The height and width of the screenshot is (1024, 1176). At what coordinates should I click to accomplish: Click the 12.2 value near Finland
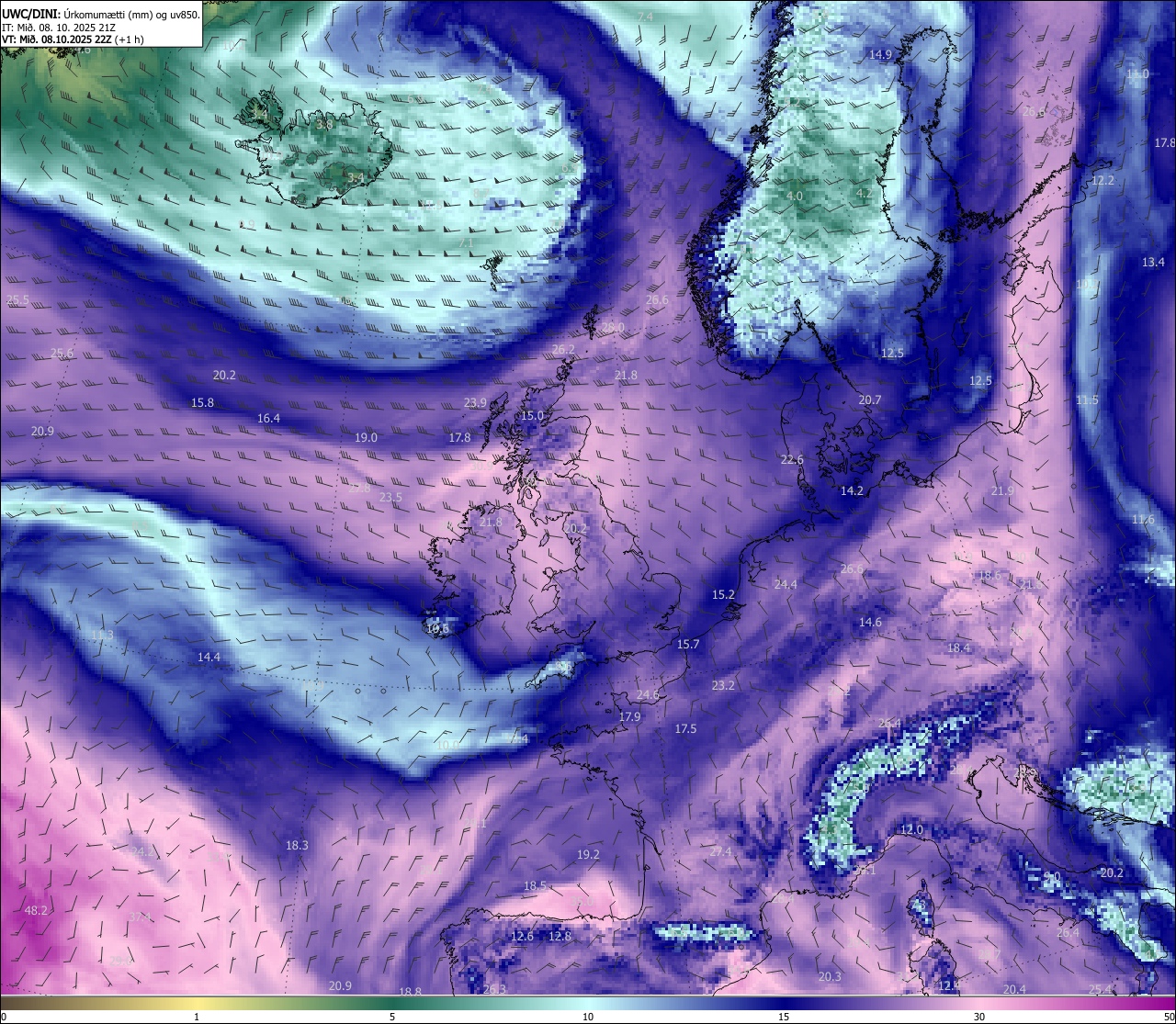(x=1102, y=181)
